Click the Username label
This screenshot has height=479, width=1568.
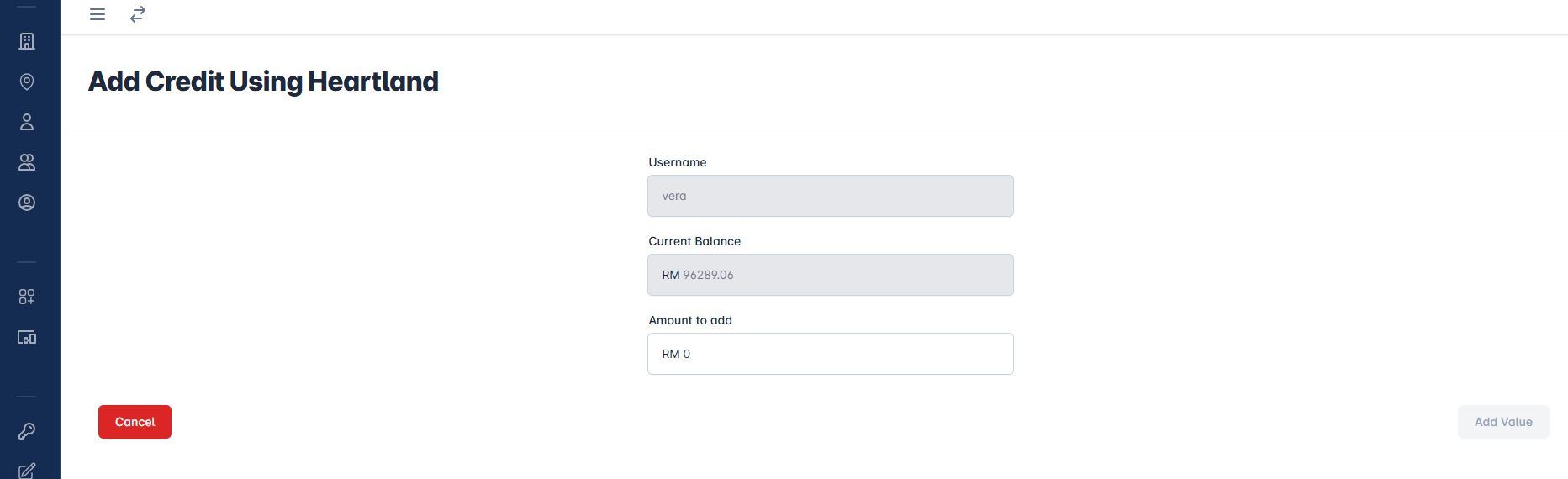[678, 162]
